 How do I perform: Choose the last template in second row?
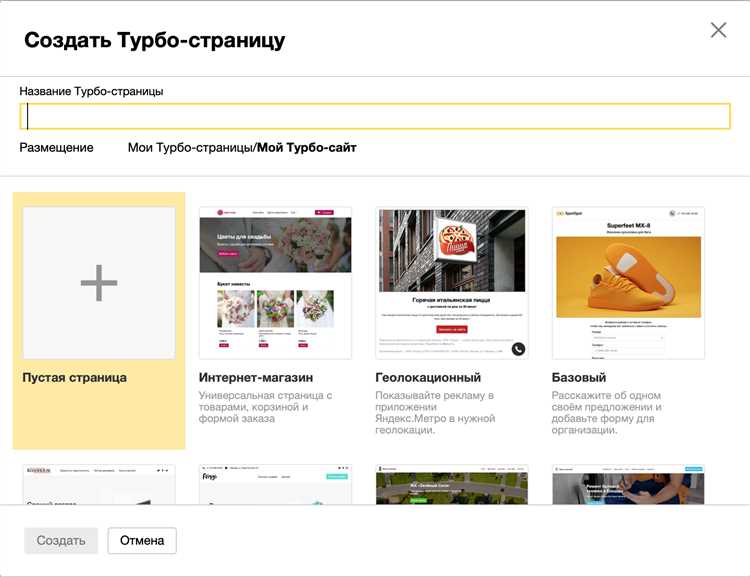[x=628, y=485]
